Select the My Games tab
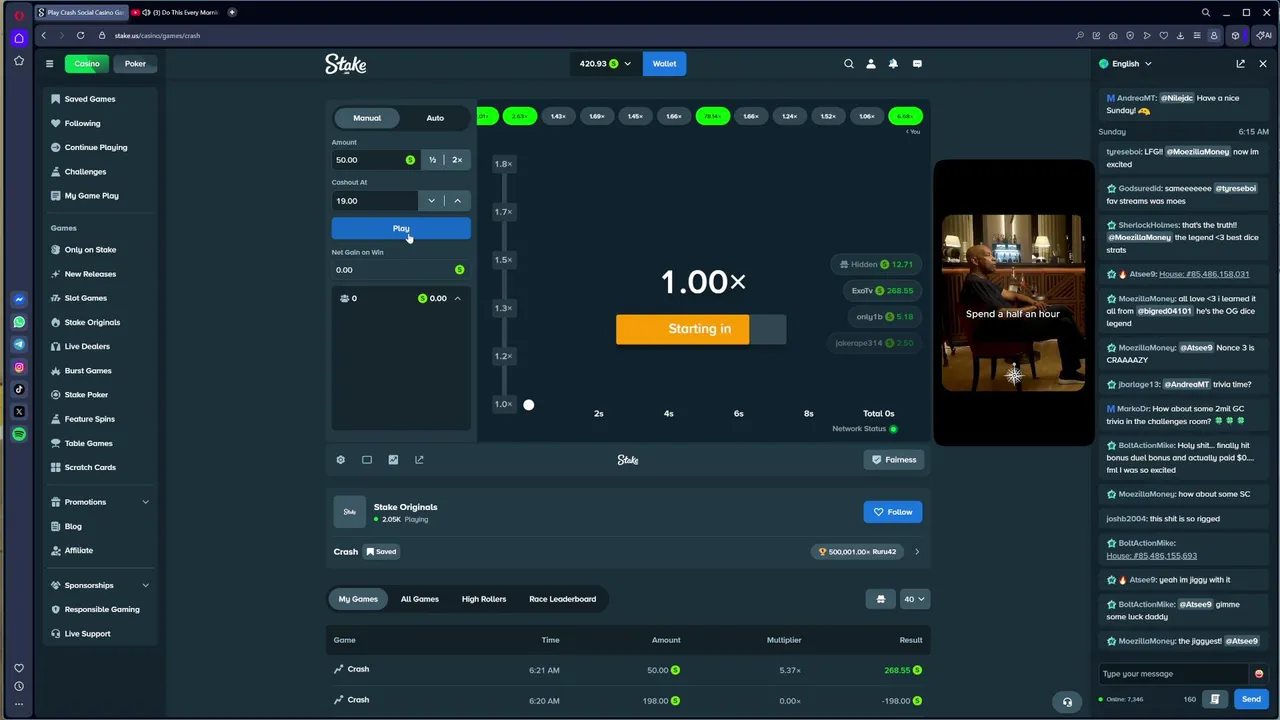This screenshot has height=720, width=1280. (358, 599)
